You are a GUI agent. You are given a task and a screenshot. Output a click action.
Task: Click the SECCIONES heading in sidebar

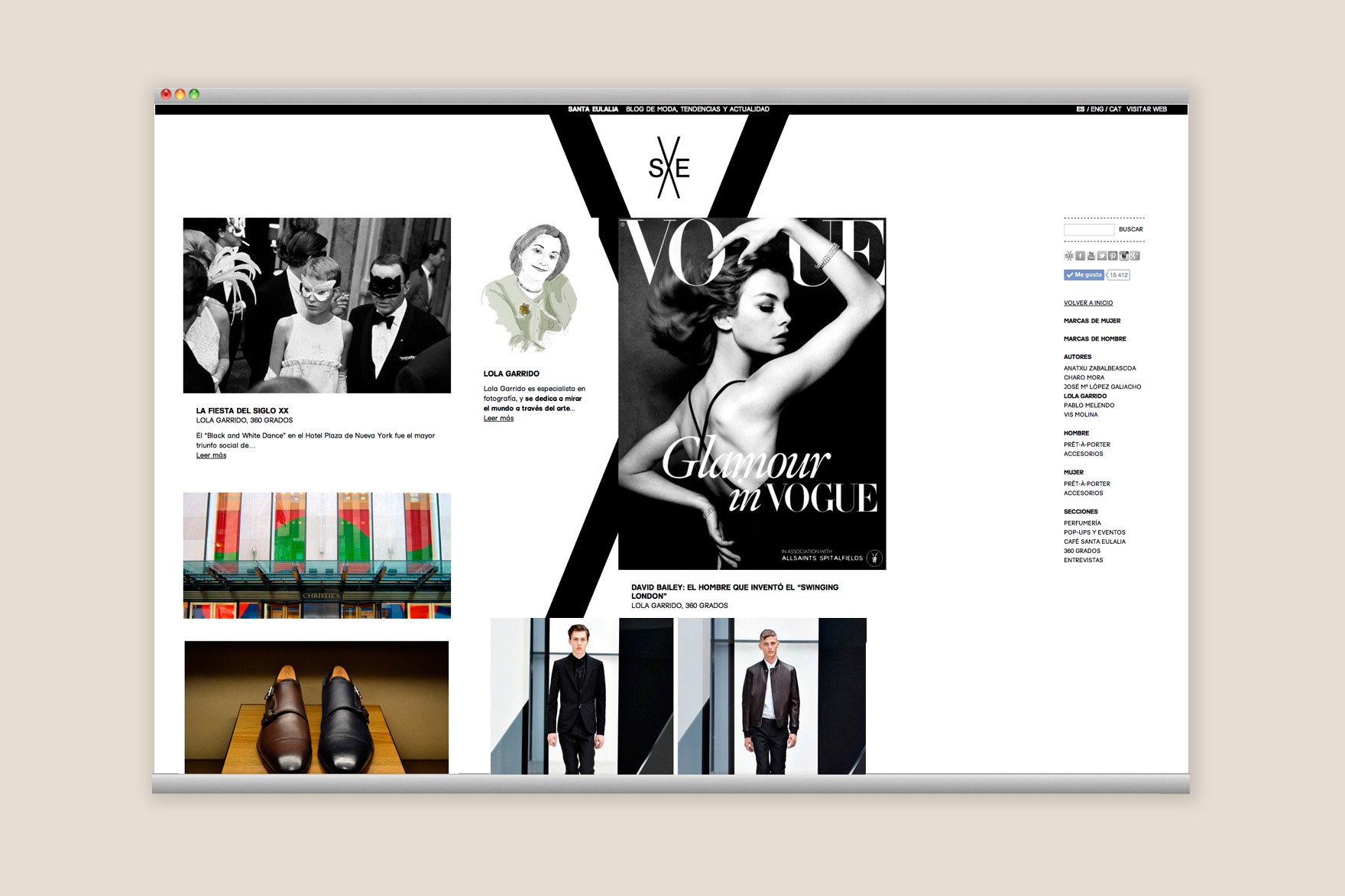click(x=1081, y=512)
